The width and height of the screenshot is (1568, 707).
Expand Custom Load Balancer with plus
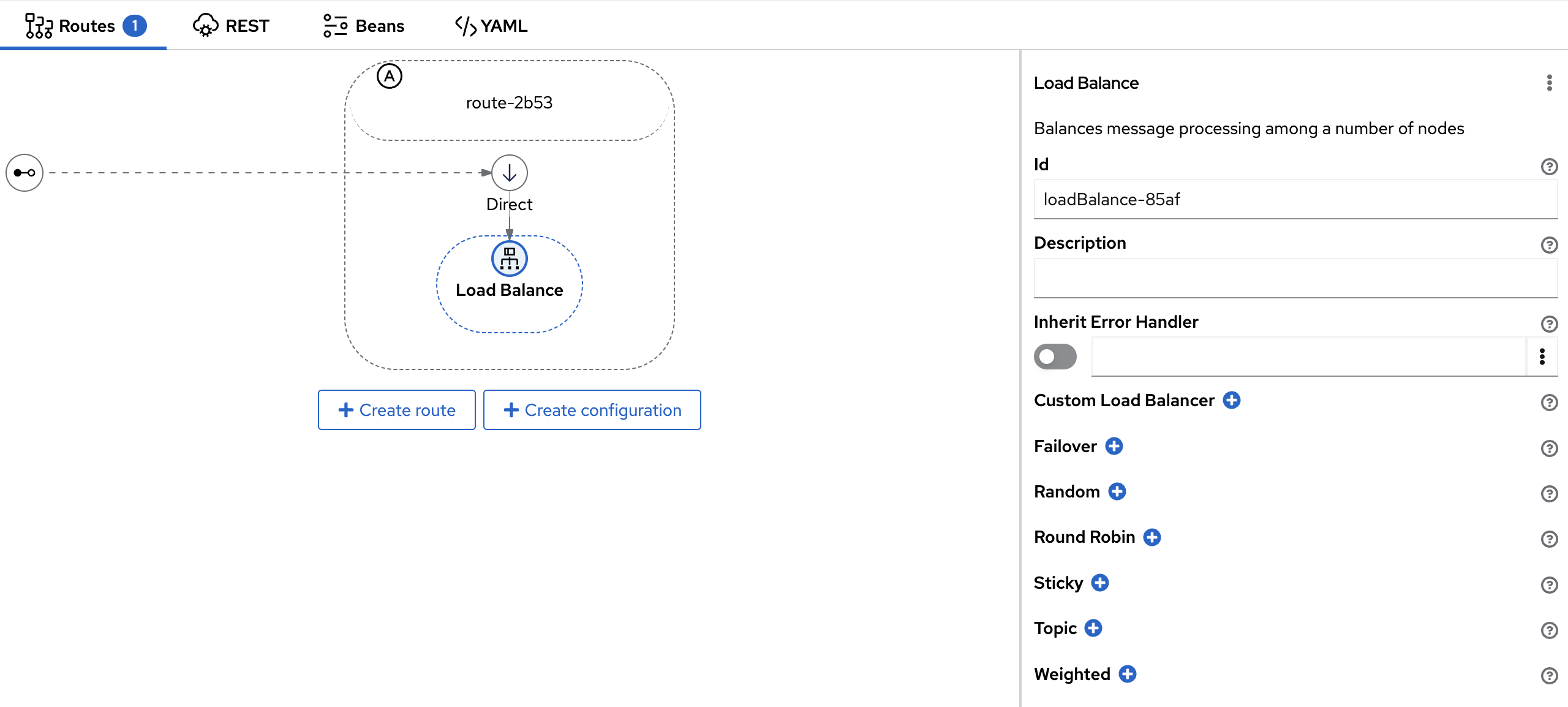tap(1232, 400)
